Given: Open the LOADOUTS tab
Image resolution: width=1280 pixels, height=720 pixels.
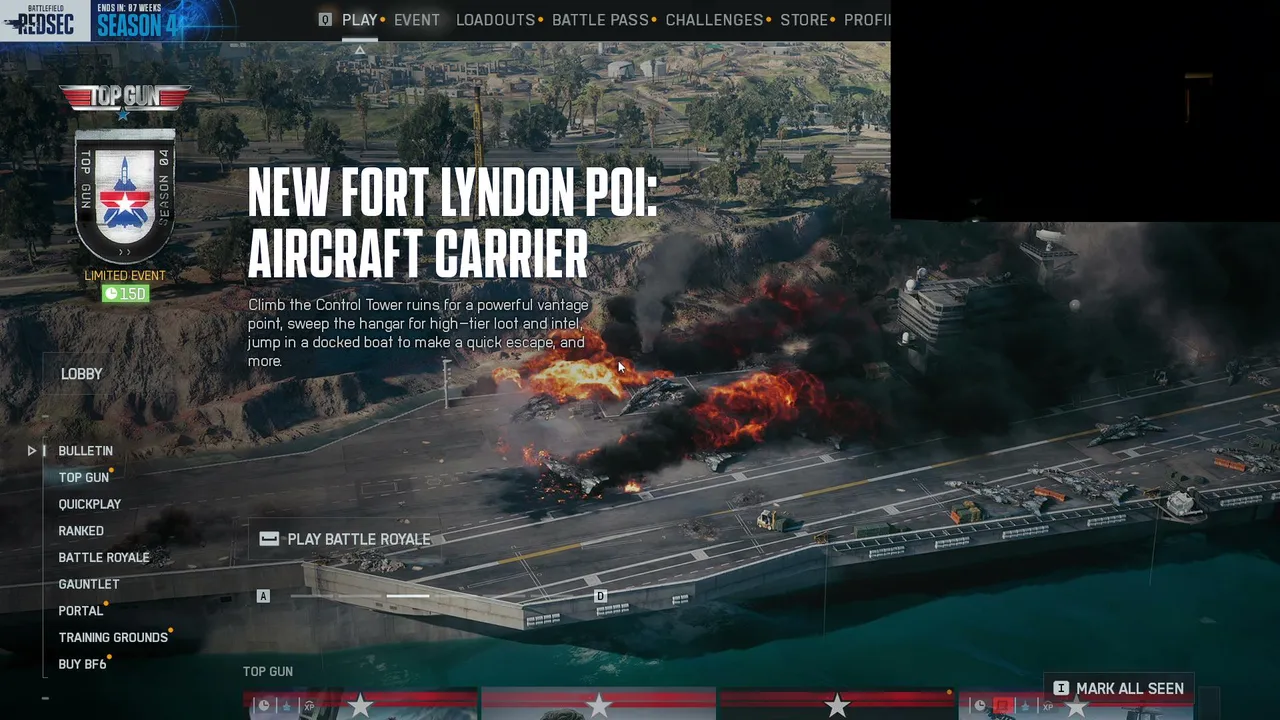Looking at the screenshot, I should (496, 20).
